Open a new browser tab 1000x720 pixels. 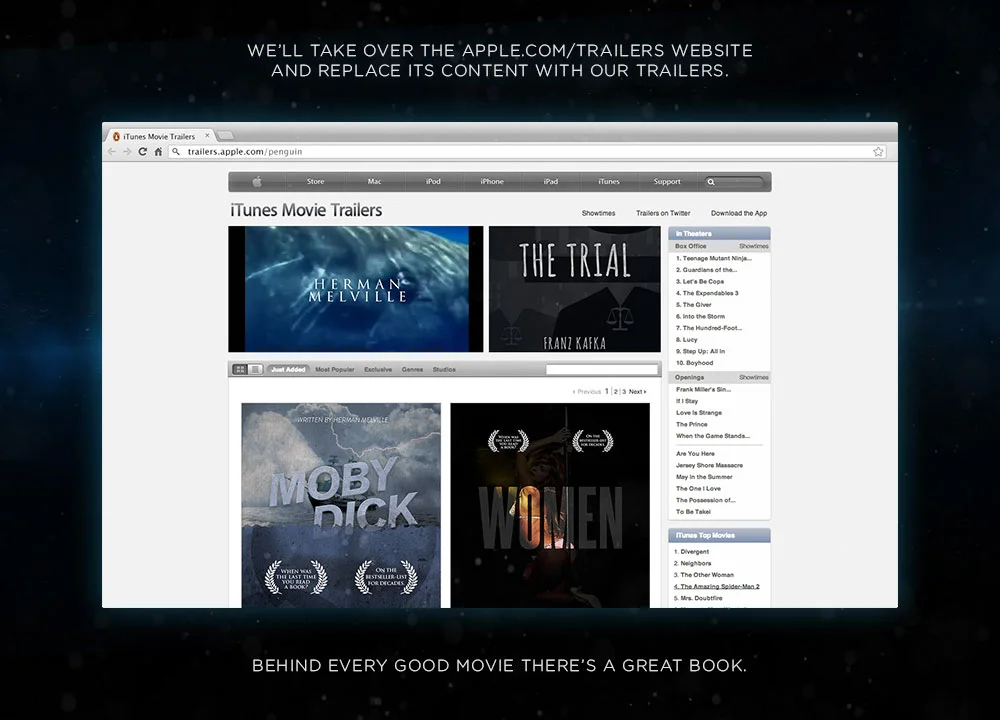226,135
